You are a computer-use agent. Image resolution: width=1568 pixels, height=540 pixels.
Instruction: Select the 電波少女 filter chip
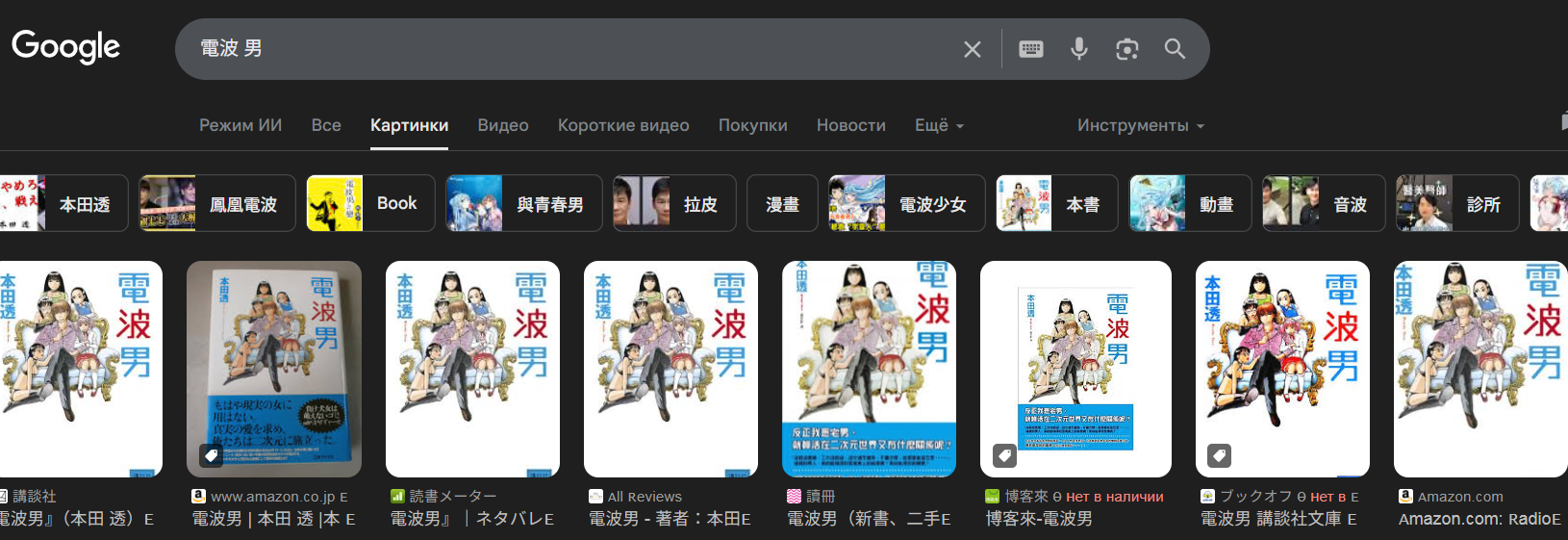(906, 203)
